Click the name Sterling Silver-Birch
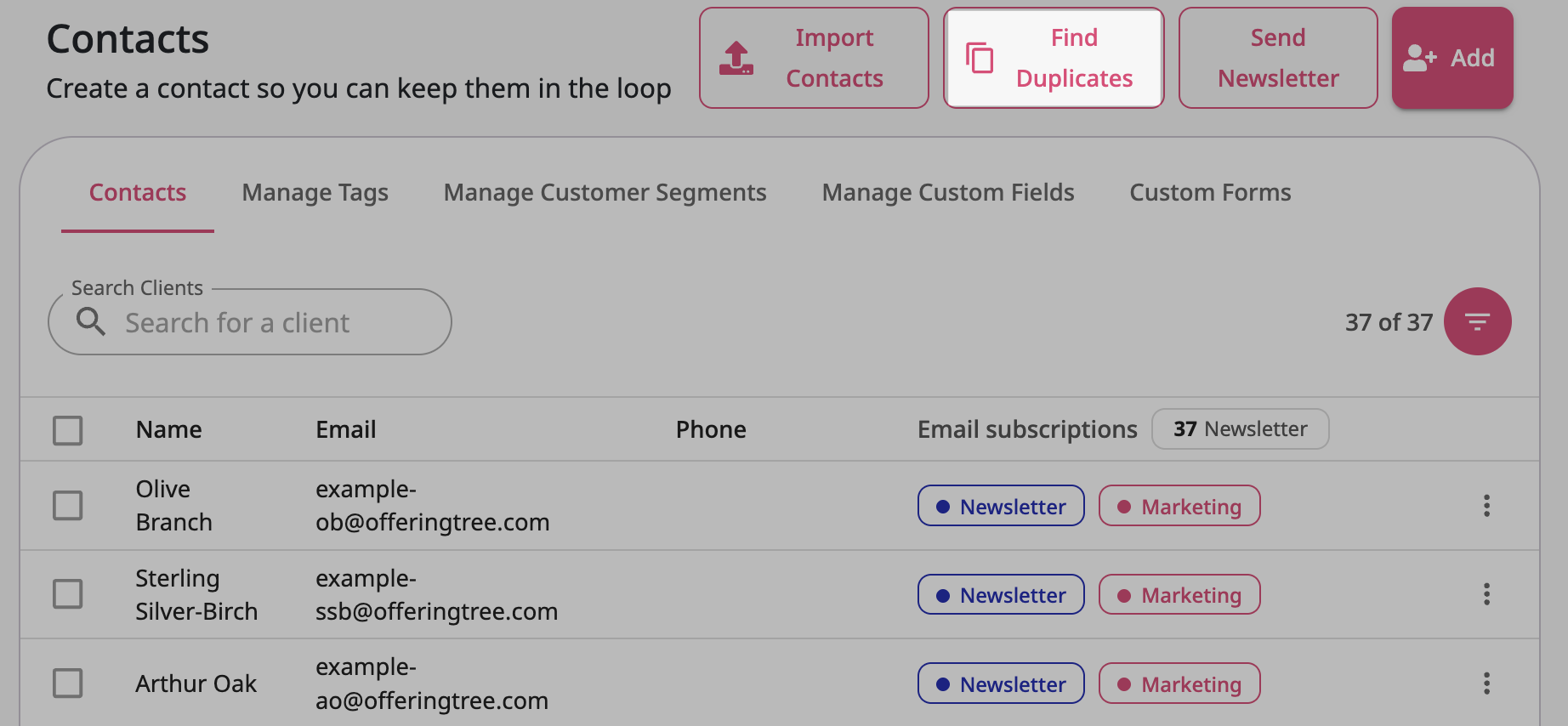This screenshot has width=1568, height=726. 196,594
